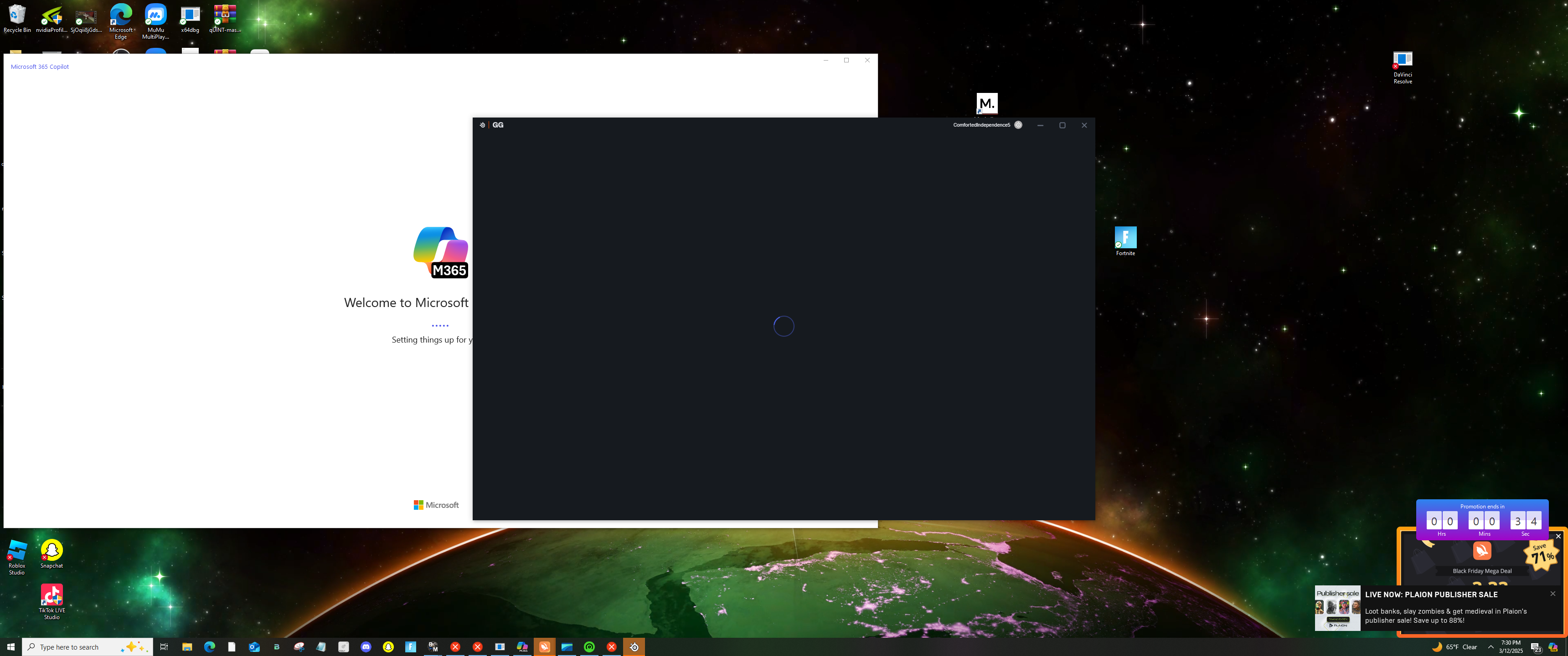Dismiss the Plaion Publisher Sale notification
The image size is (1568, 656).
click(x=1553, y=594)
